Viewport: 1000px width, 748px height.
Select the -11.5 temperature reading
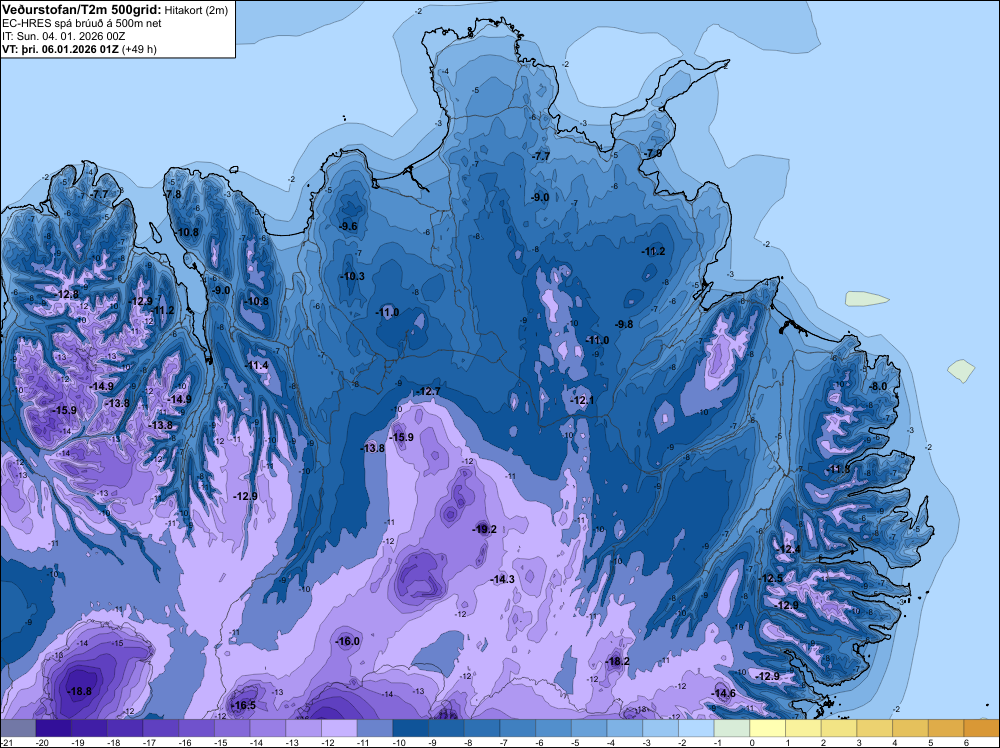(x=839, y=469)
